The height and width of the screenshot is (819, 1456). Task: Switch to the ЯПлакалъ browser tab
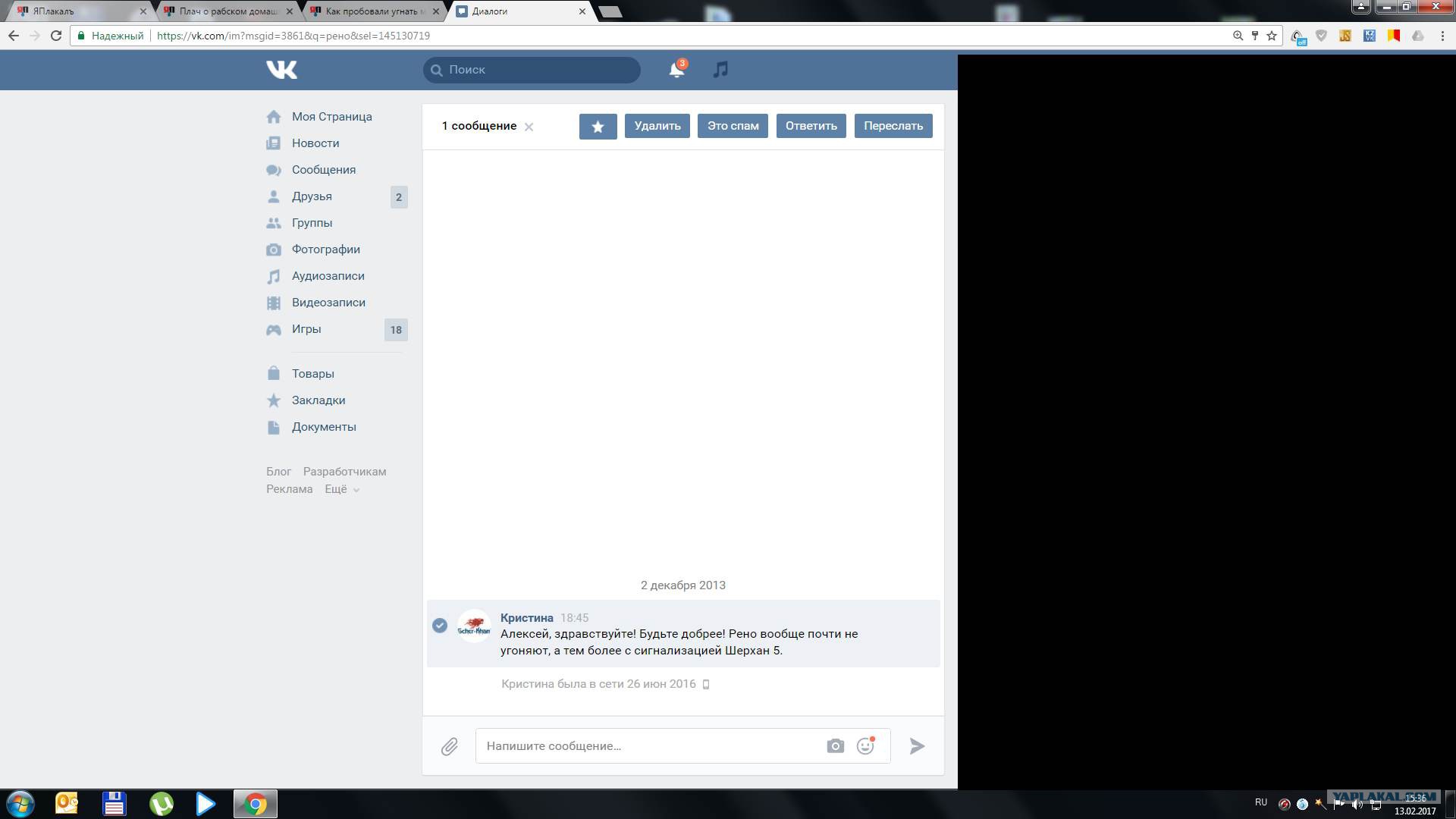click(x=81, y=11)
